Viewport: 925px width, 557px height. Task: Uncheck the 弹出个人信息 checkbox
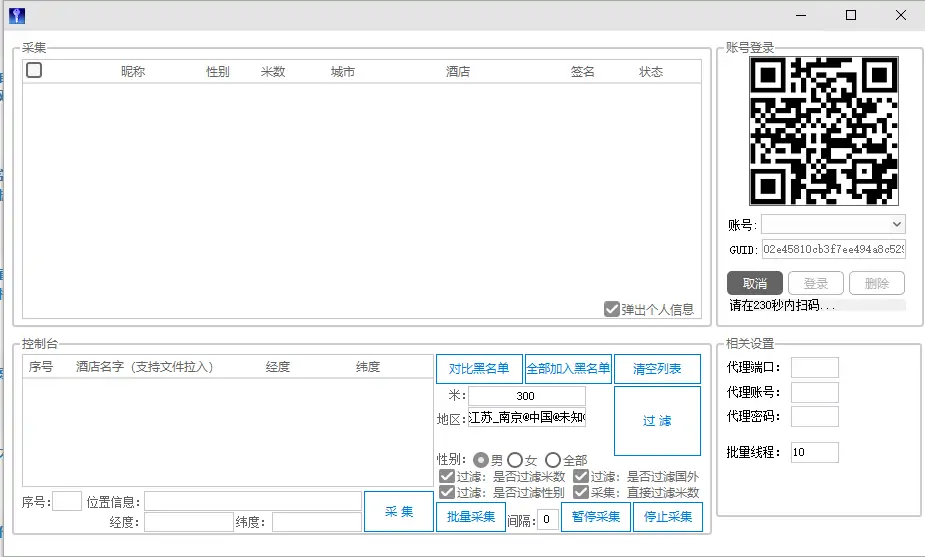click(612, 309)
